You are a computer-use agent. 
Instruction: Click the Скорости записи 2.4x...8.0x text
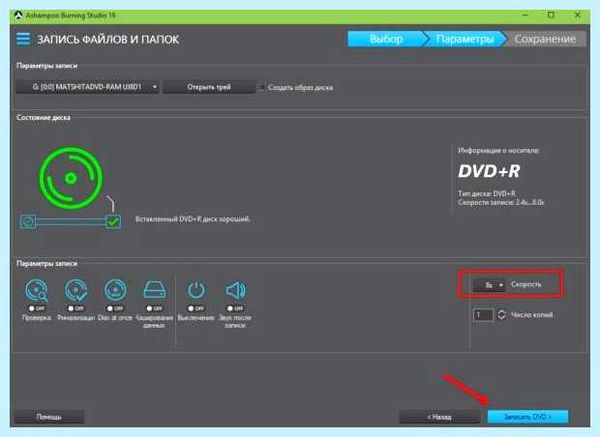point(501,202)
